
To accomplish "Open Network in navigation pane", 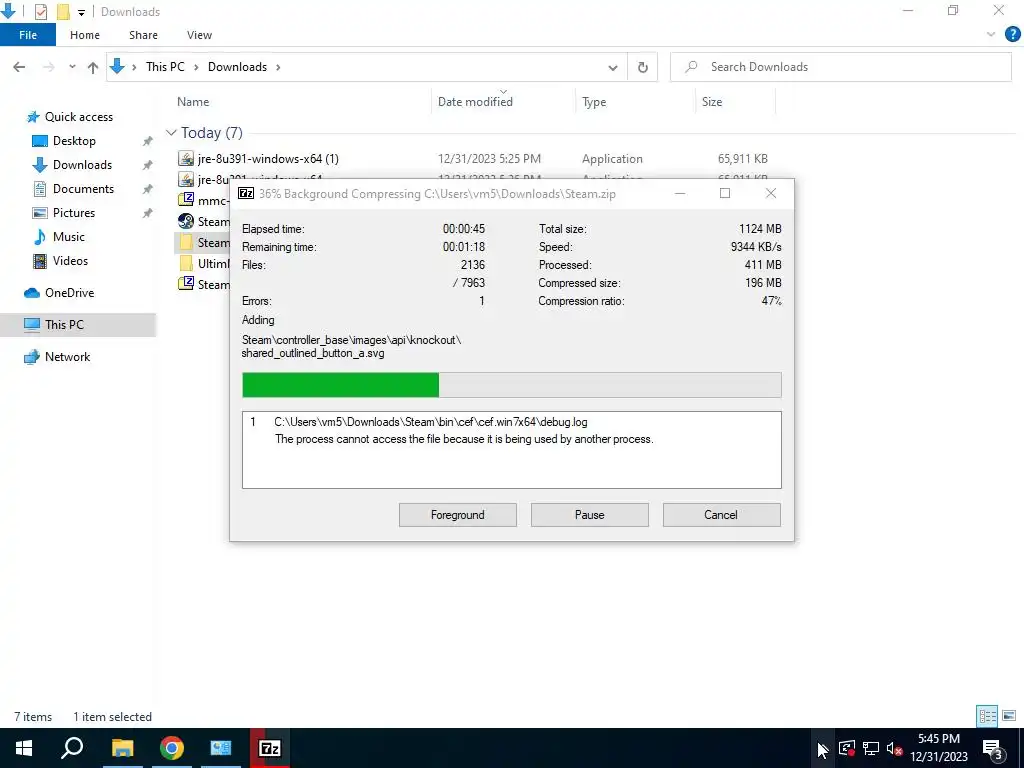I will pyautogui.click(x=67, y=357).
